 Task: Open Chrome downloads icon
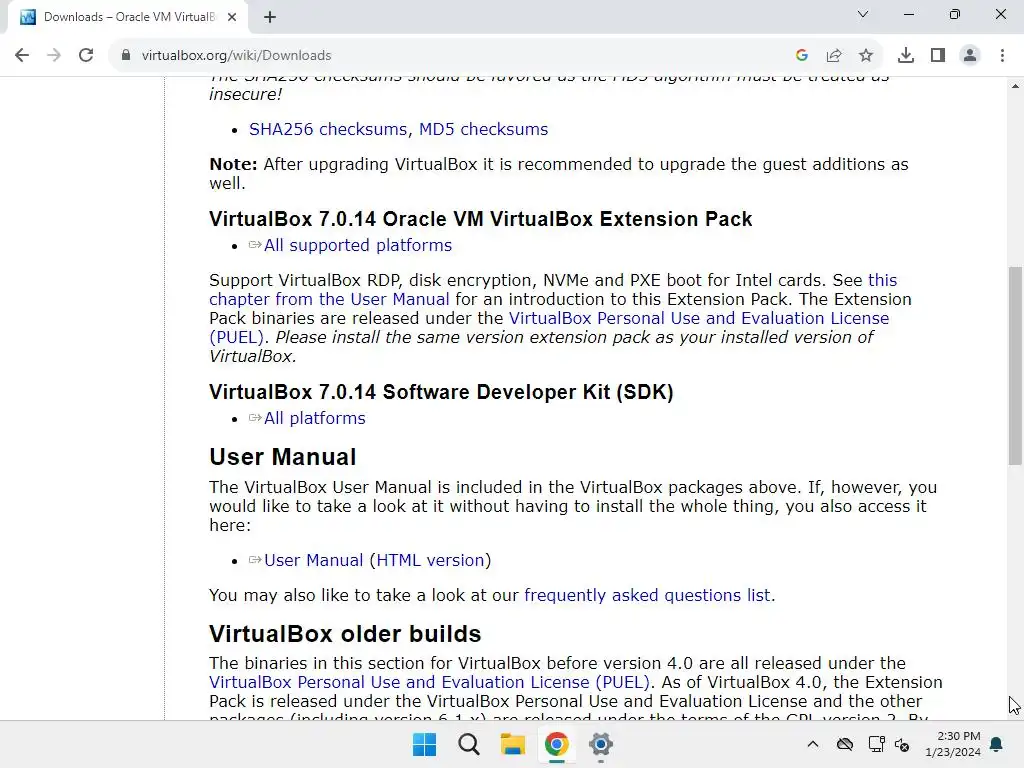coord(906,56)
